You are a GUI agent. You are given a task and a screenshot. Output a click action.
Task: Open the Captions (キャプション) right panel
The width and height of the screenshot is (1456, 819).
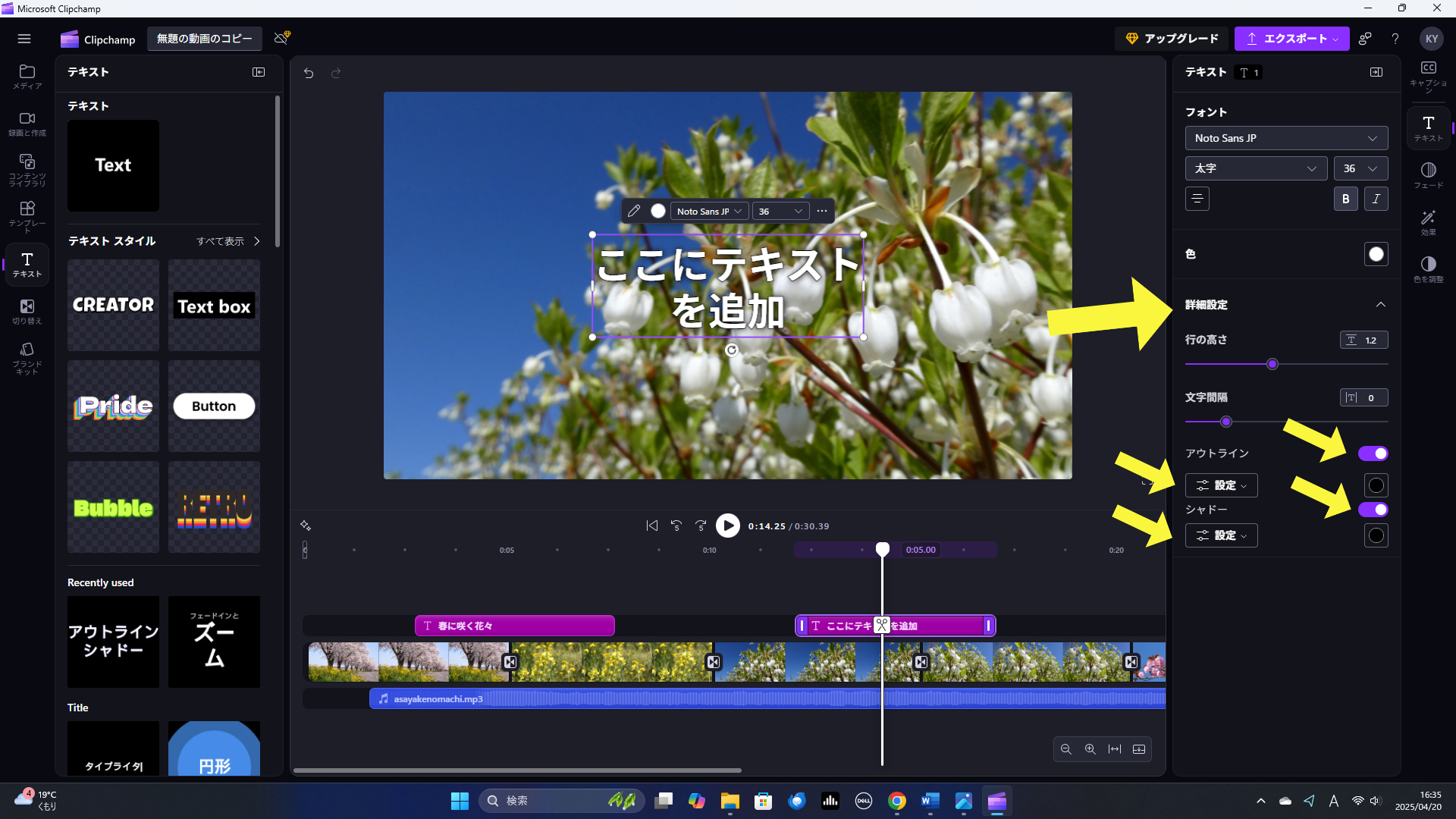click(x=1429, y=77)
